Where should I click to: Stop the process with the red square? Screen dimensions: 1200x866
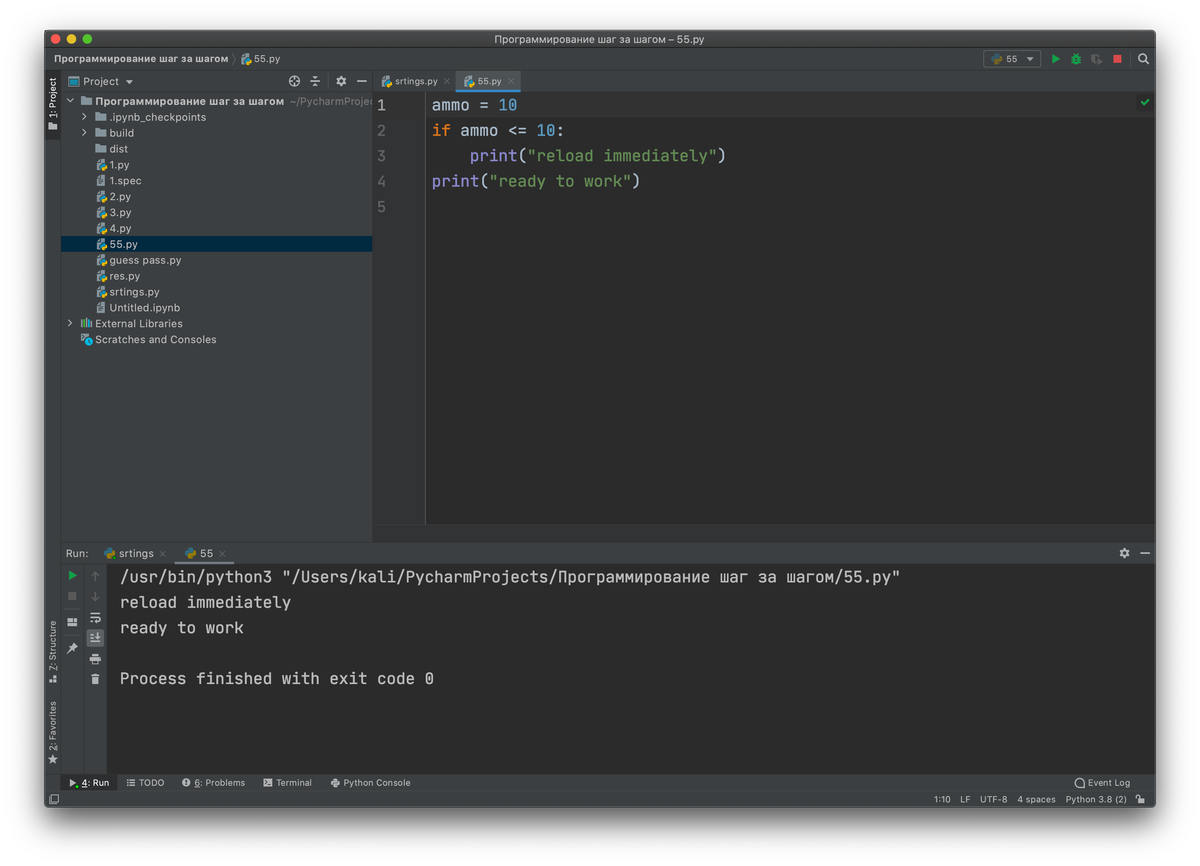point(1117,59)
